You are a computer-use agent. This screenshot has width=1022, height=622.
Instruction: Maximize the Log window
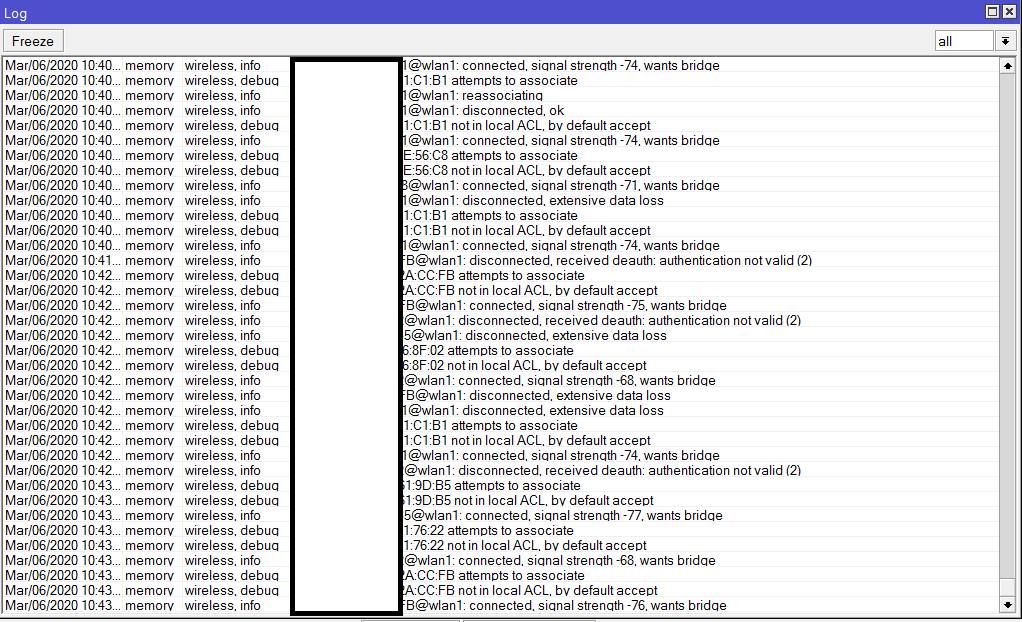[x=992, y=12]
